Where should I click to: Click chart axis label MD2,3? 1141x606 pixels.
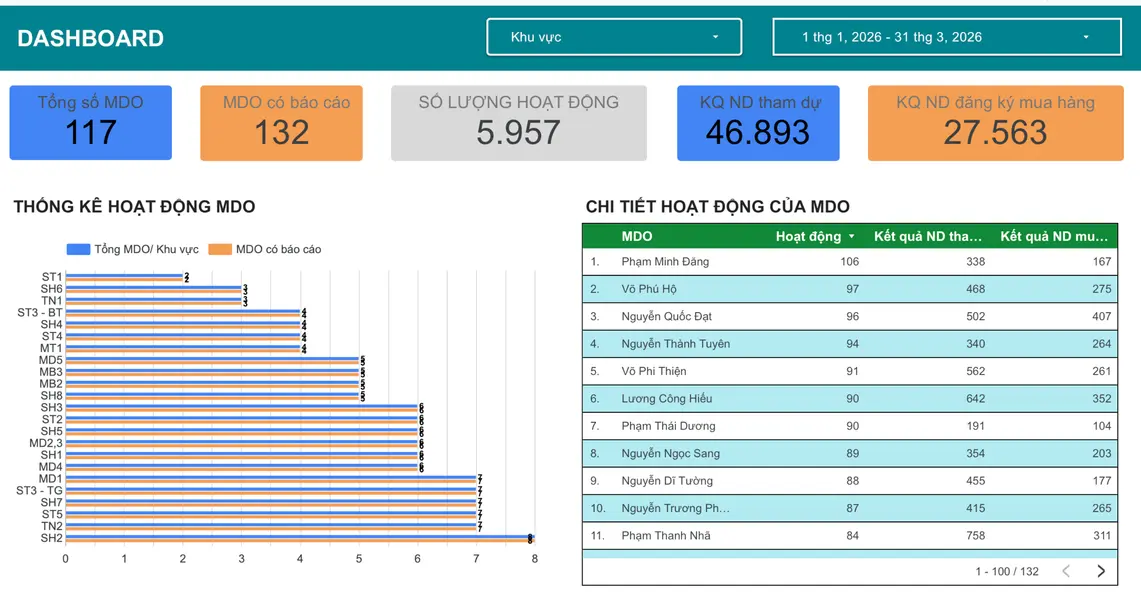coord(46,443)
